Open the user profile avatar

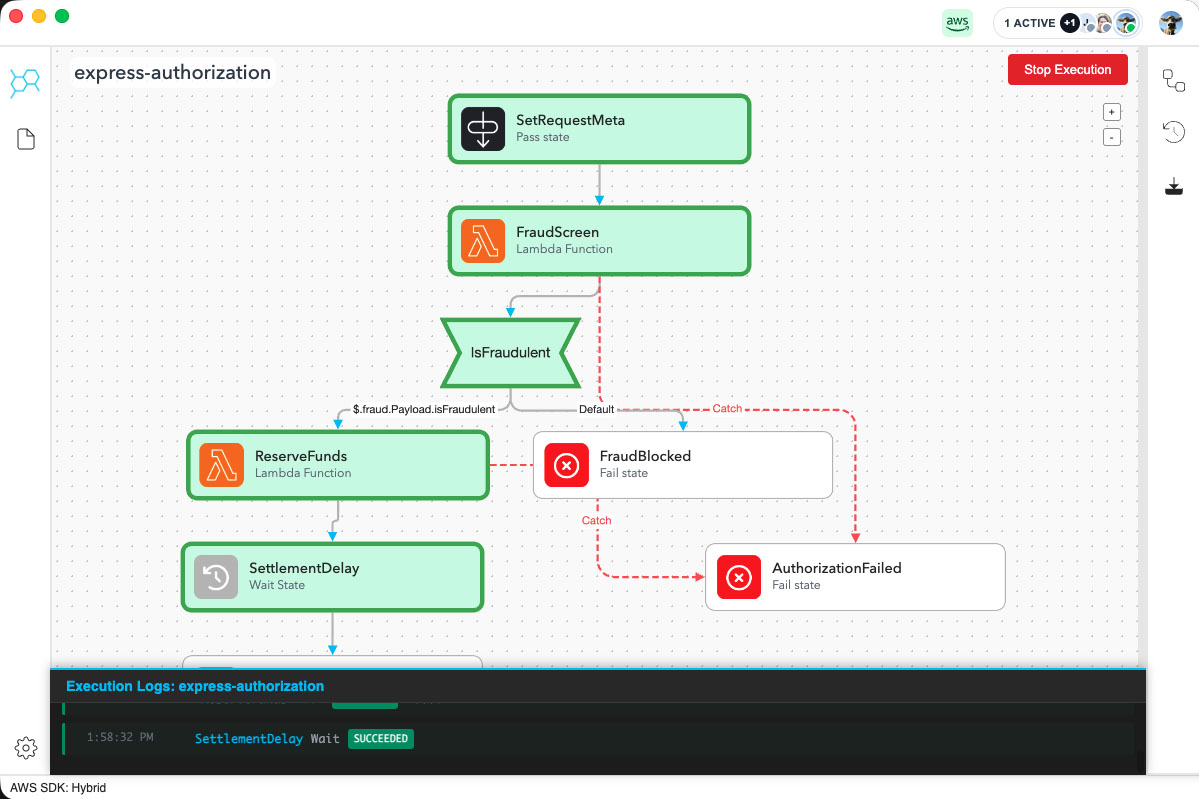[1171, 23]
